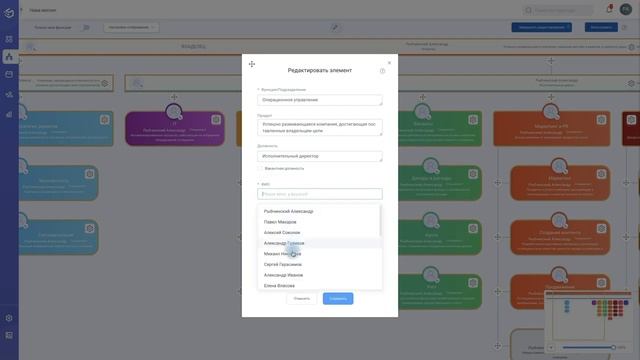Select Павел Макаров from the list
Viewport: 640px width, 360px height.
coord(320,222)
